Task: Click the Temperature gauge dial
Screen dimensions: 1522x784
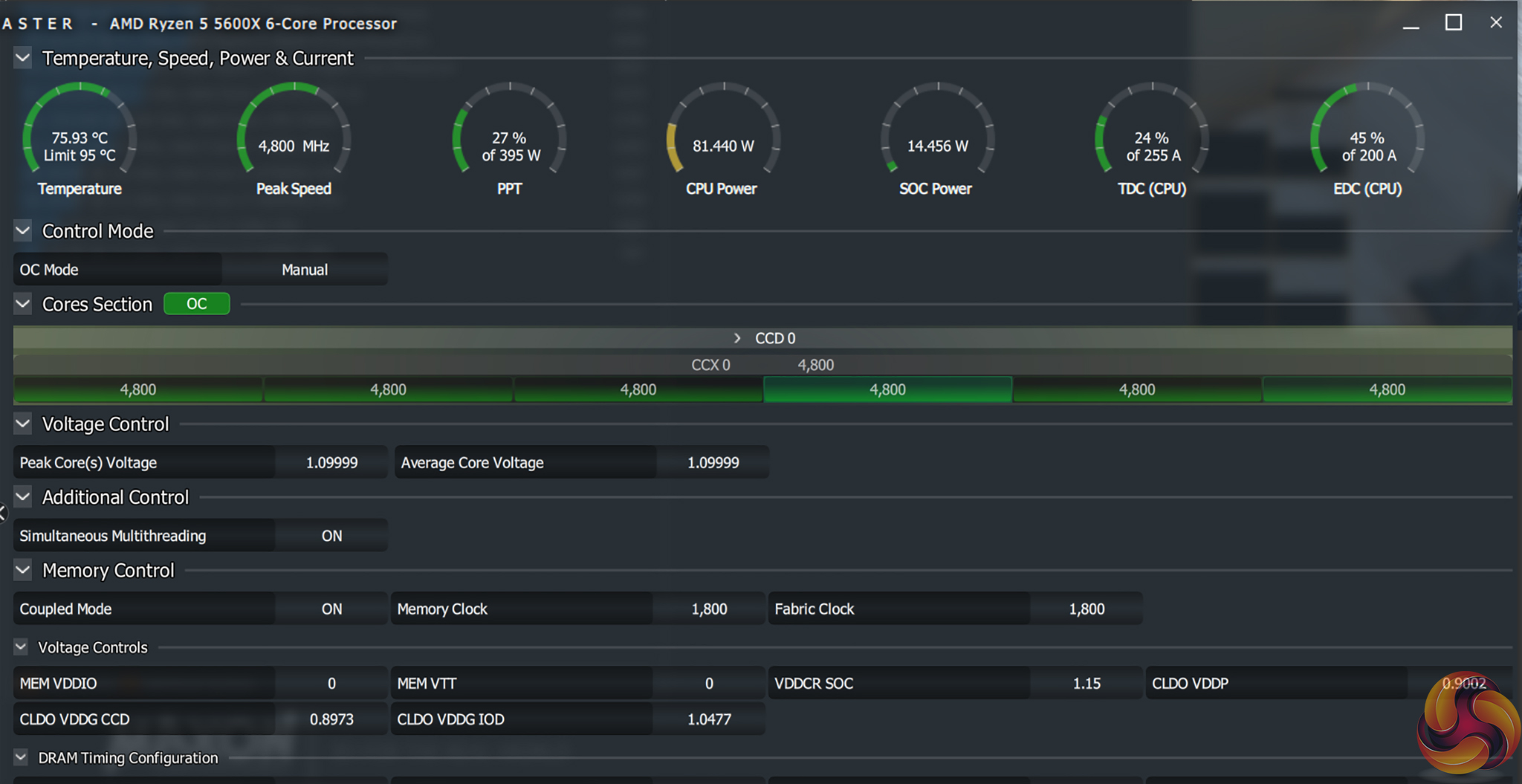Action: point(80,134)
